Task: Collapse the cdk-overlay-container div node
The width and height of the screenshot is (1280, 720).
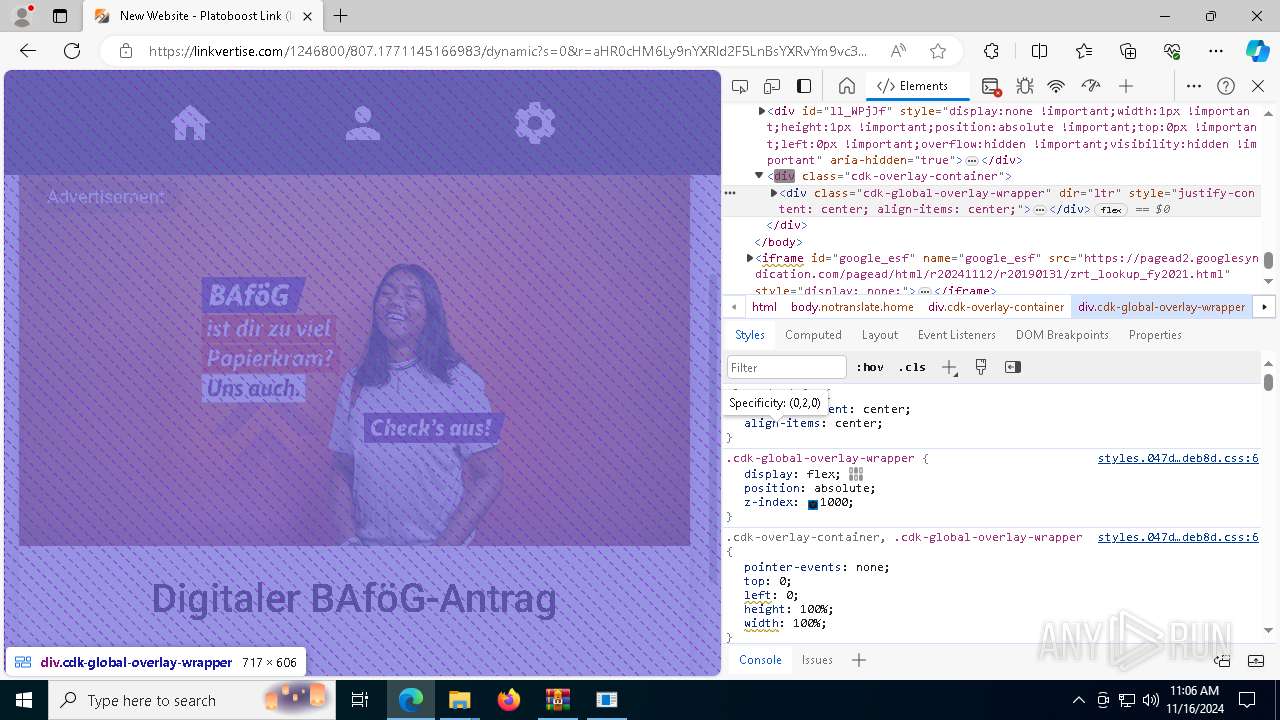Action: (x=760, y=176)
